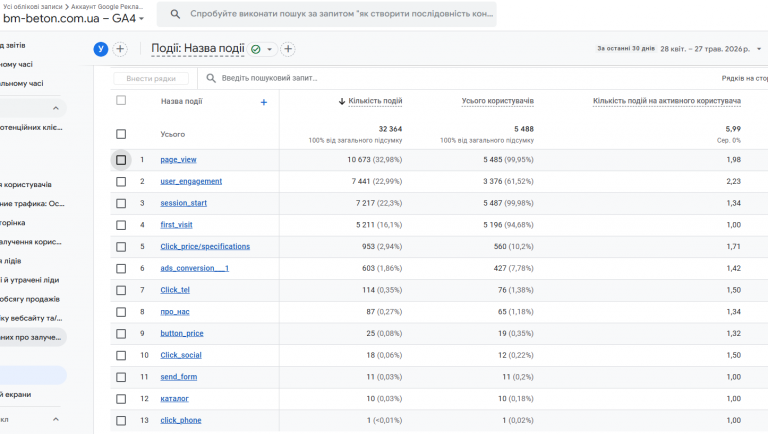Click the search magnifier icon in top bar
This screenshot has height=434, width=768.
175,14
